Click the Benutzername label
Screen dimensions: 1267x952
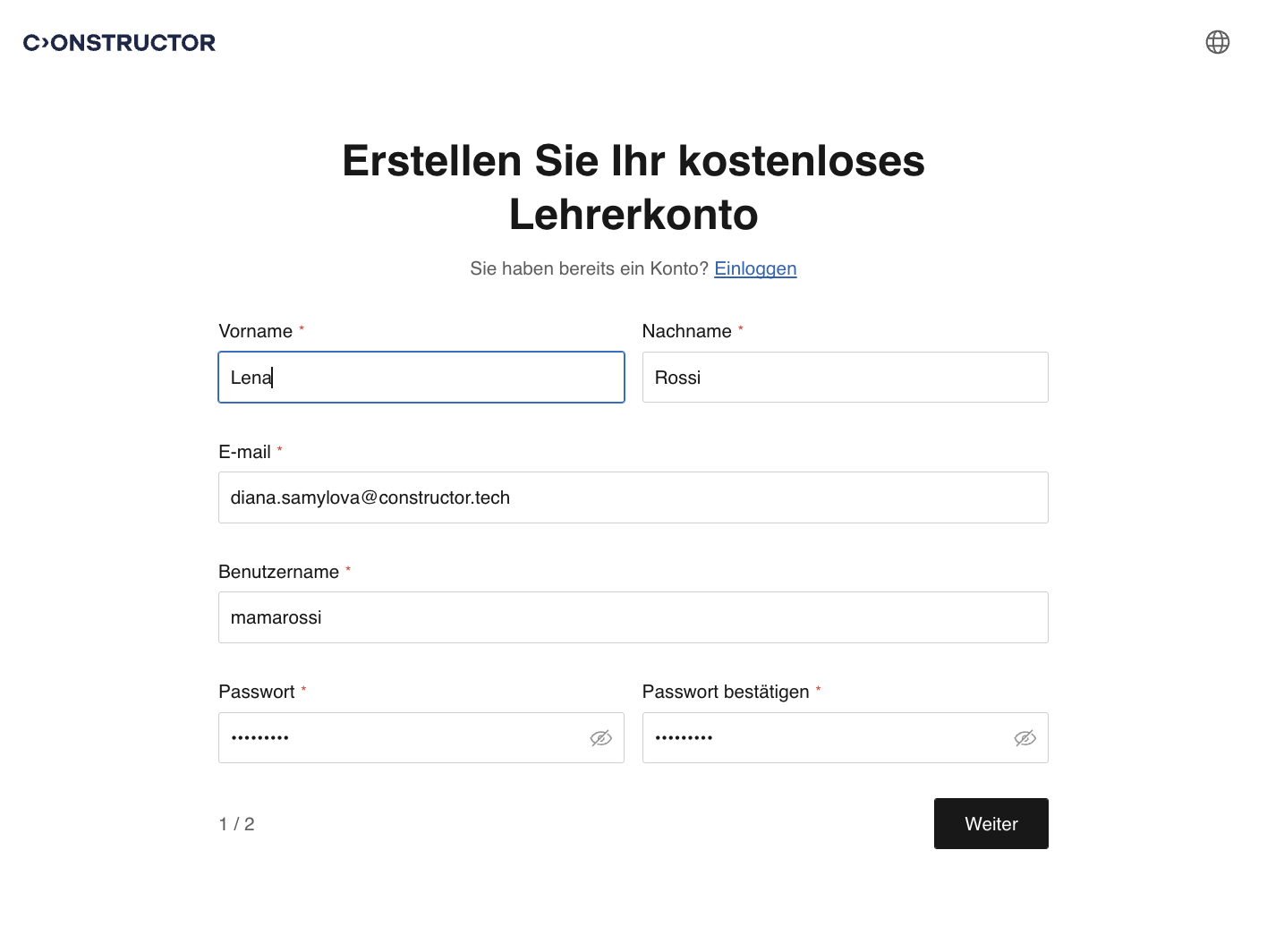tap(278, 572)
